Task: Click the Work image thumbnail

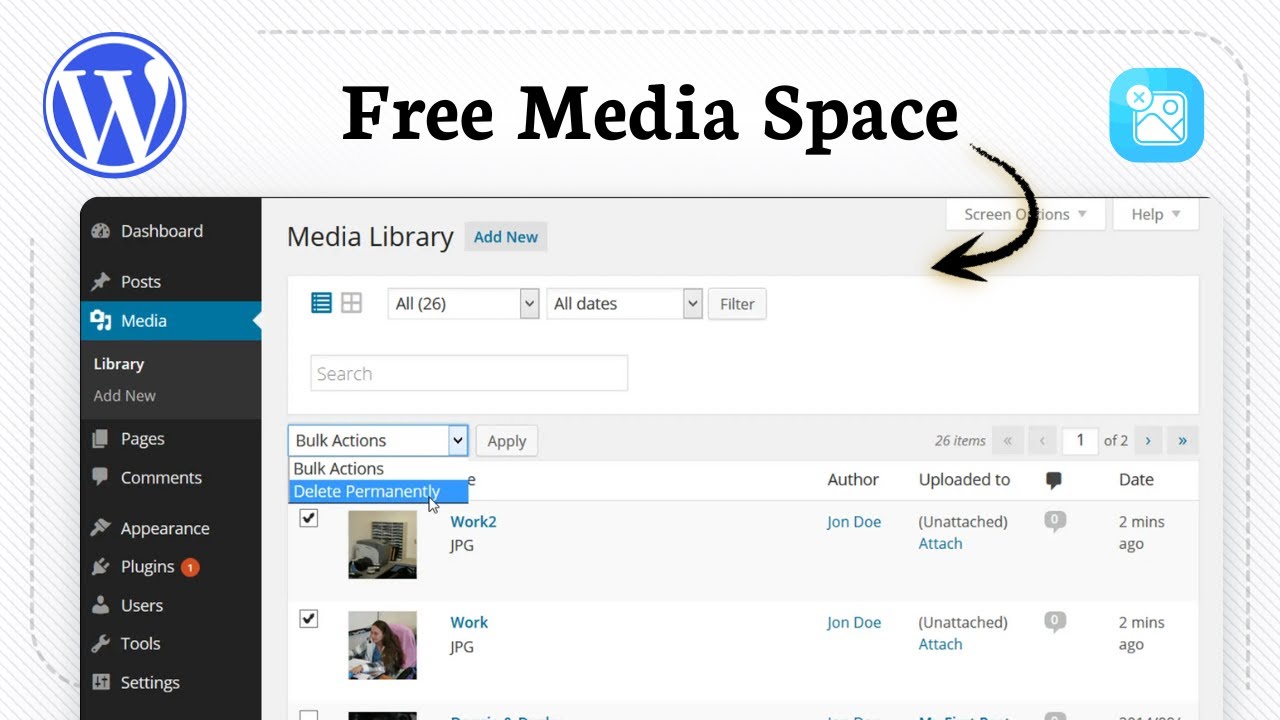Action: tap(383, 645)
